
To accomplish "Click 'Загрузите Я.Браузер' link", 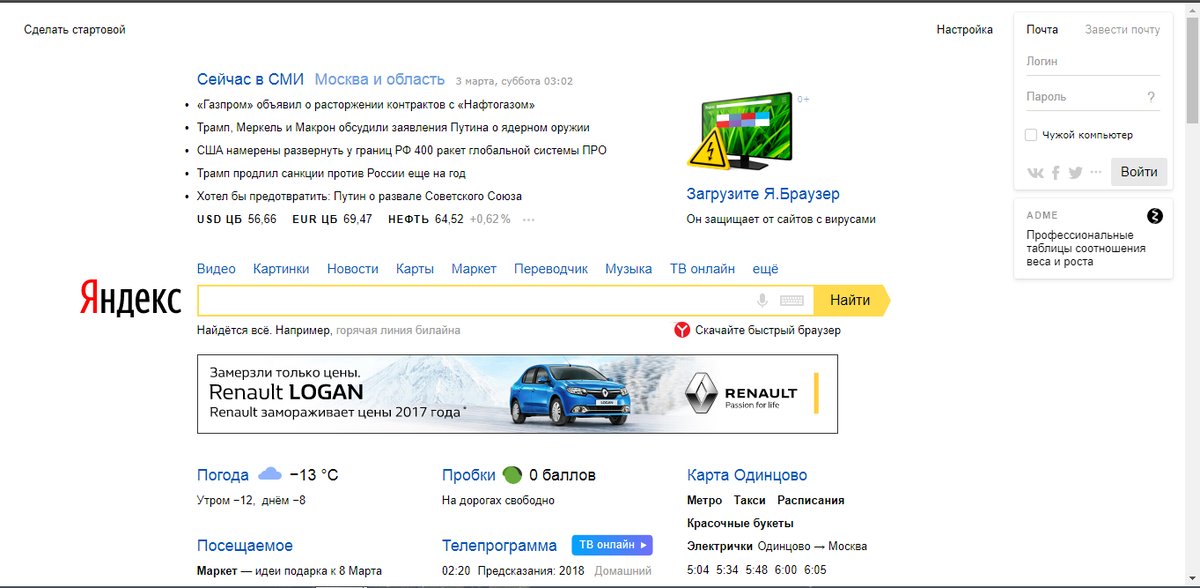I will [763, 194].
